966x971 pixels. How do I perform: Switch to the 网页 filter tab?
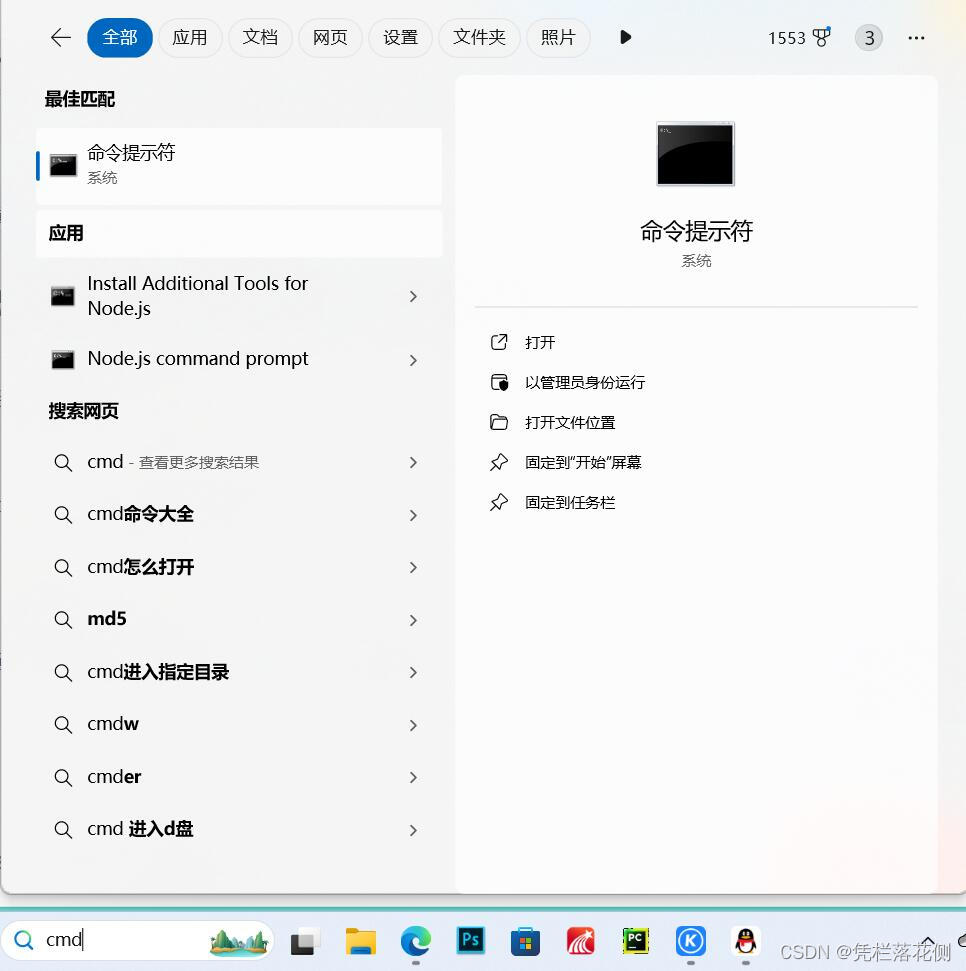tap(330, 38)
